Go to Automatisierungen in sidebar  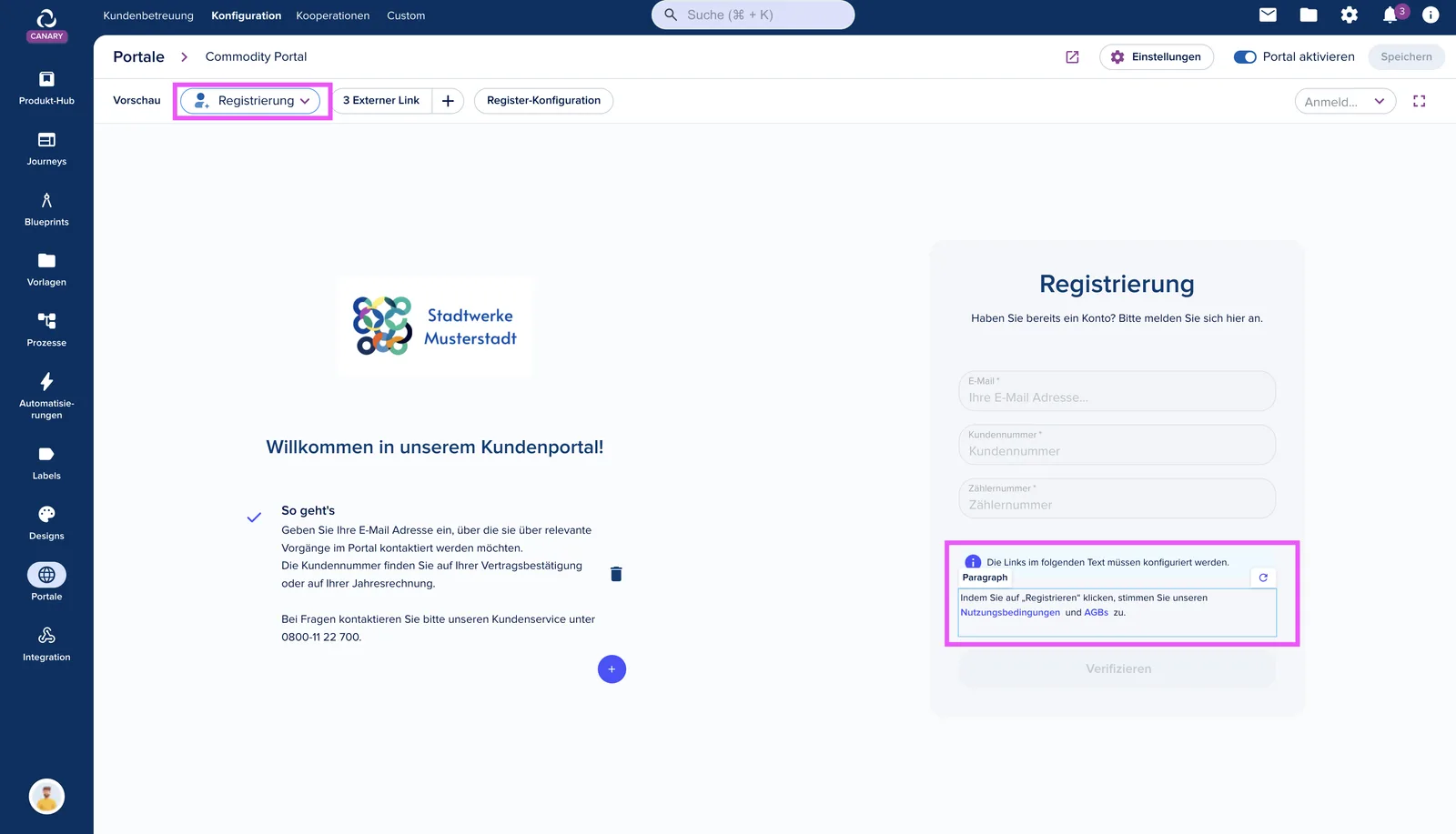pos(46,395)
